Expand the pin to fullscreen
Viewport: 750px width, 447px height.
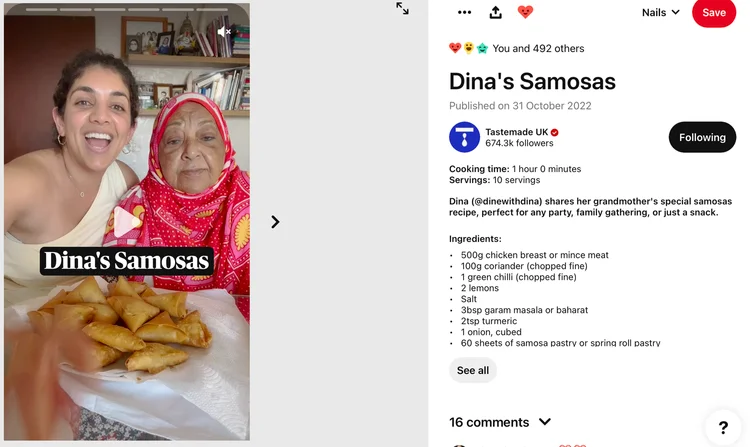[402, 8]
